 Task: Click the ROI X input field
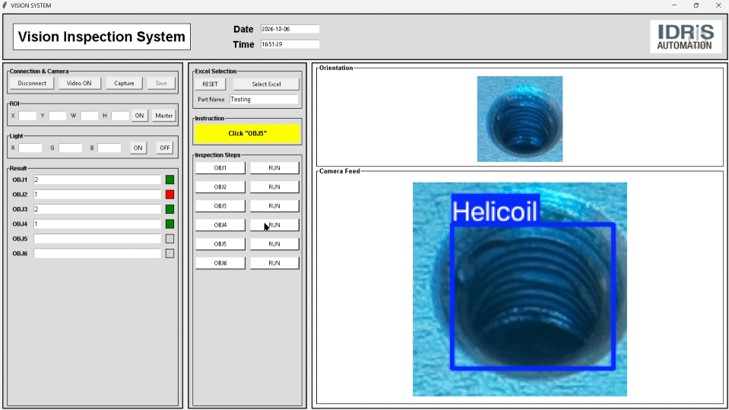point(27,116)
